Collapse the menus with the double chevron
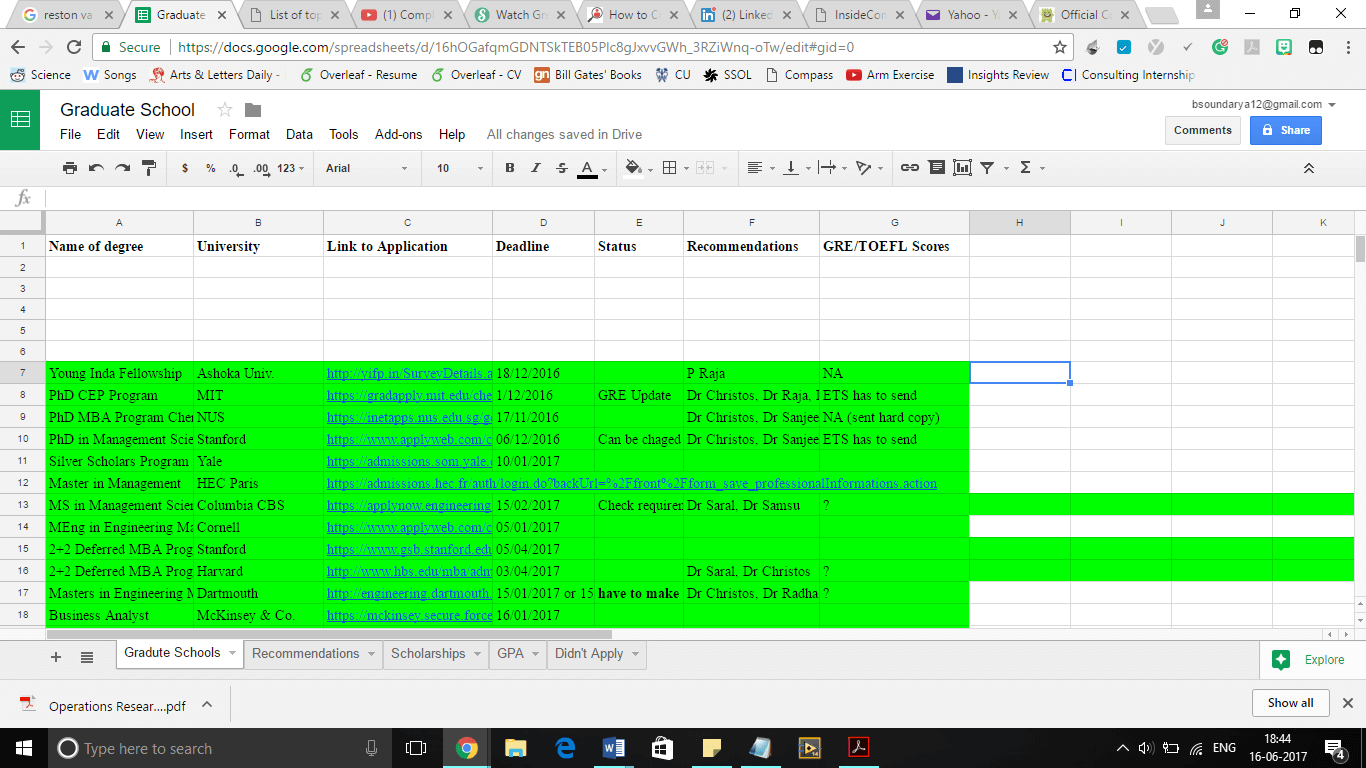1366x768 pixels. click(x=1308, y=168)
